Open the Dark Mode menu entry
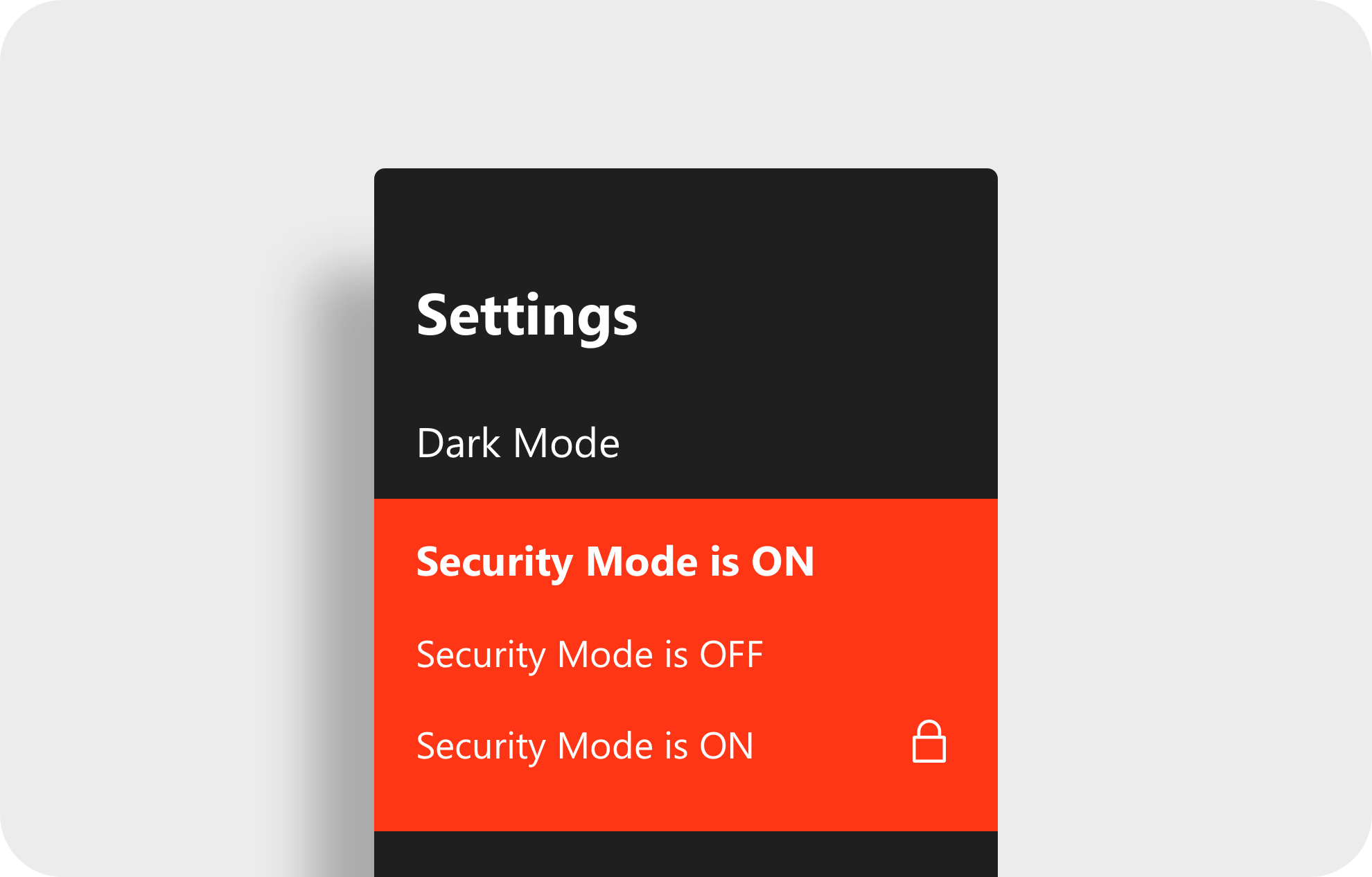Image resolution: width=1372 pixels, height=877 pixels. click(x=518, y=443)
